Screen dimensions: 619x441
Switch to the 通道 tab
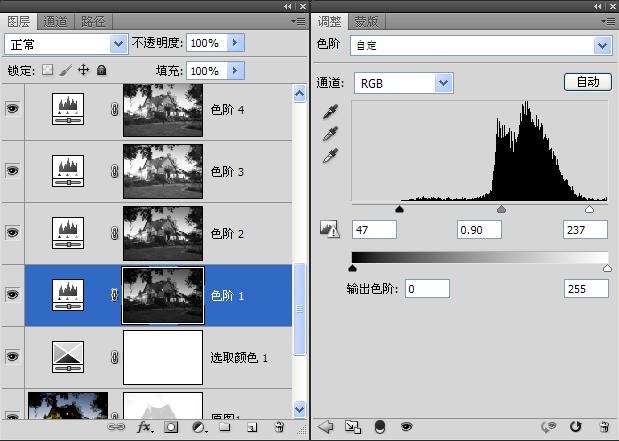pos(55,22)
